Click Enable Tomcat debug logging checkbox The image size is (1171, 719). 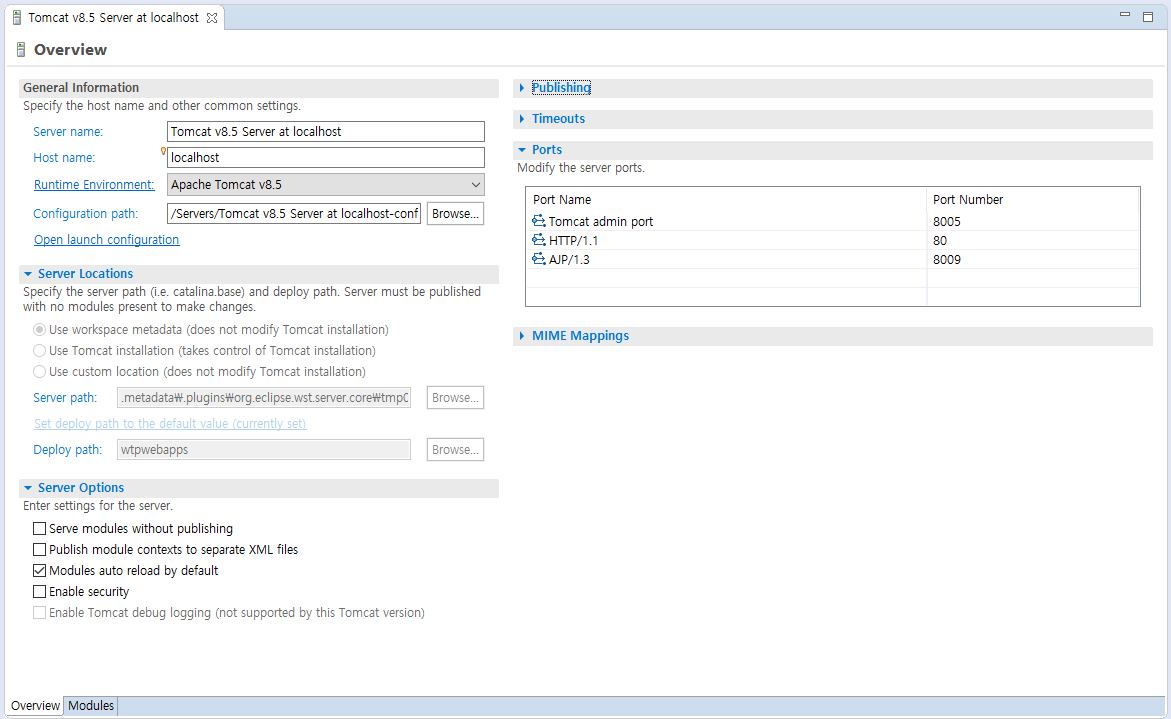point(40,612)
